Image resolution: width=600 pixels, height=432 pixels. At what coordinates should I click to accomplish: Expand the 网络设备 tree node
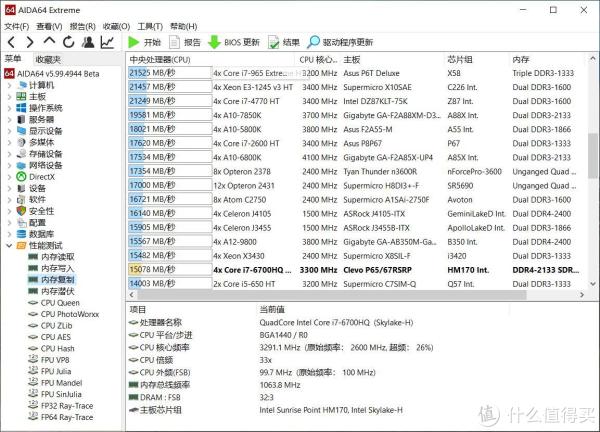(9, 165)
